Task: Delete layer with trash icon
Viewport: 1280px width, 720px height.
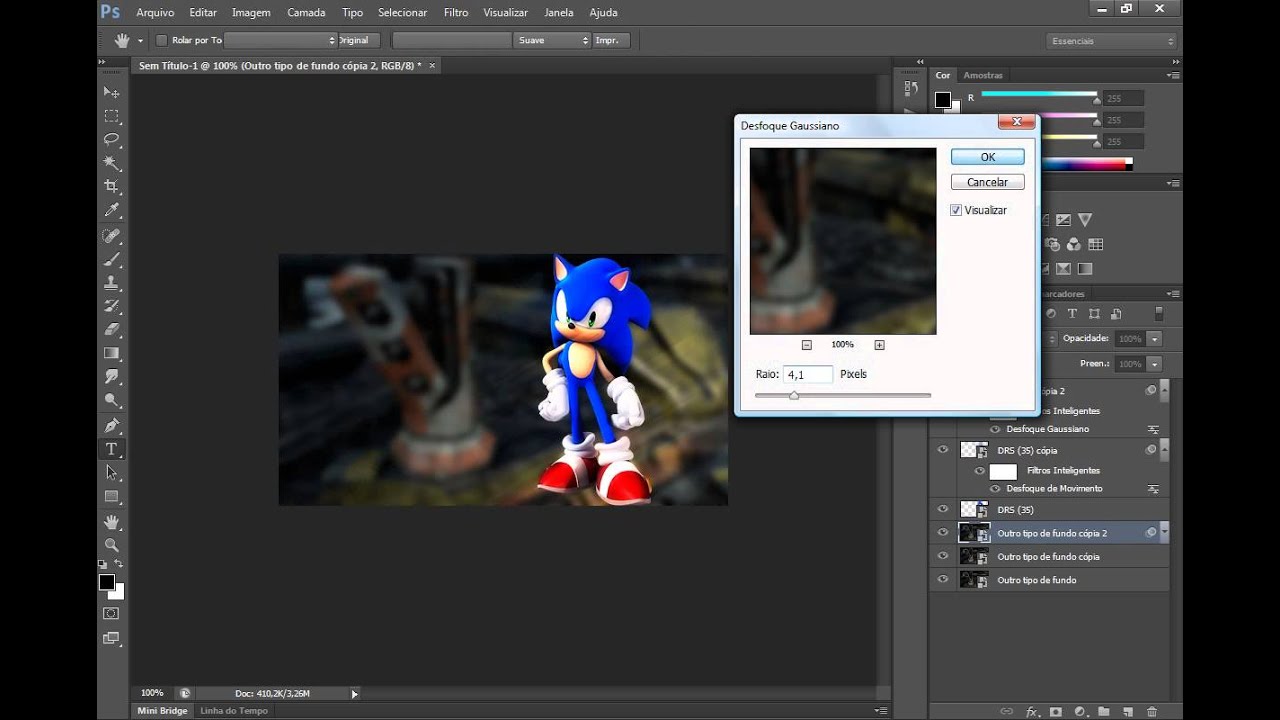Action: click(x=1152, y=711)
